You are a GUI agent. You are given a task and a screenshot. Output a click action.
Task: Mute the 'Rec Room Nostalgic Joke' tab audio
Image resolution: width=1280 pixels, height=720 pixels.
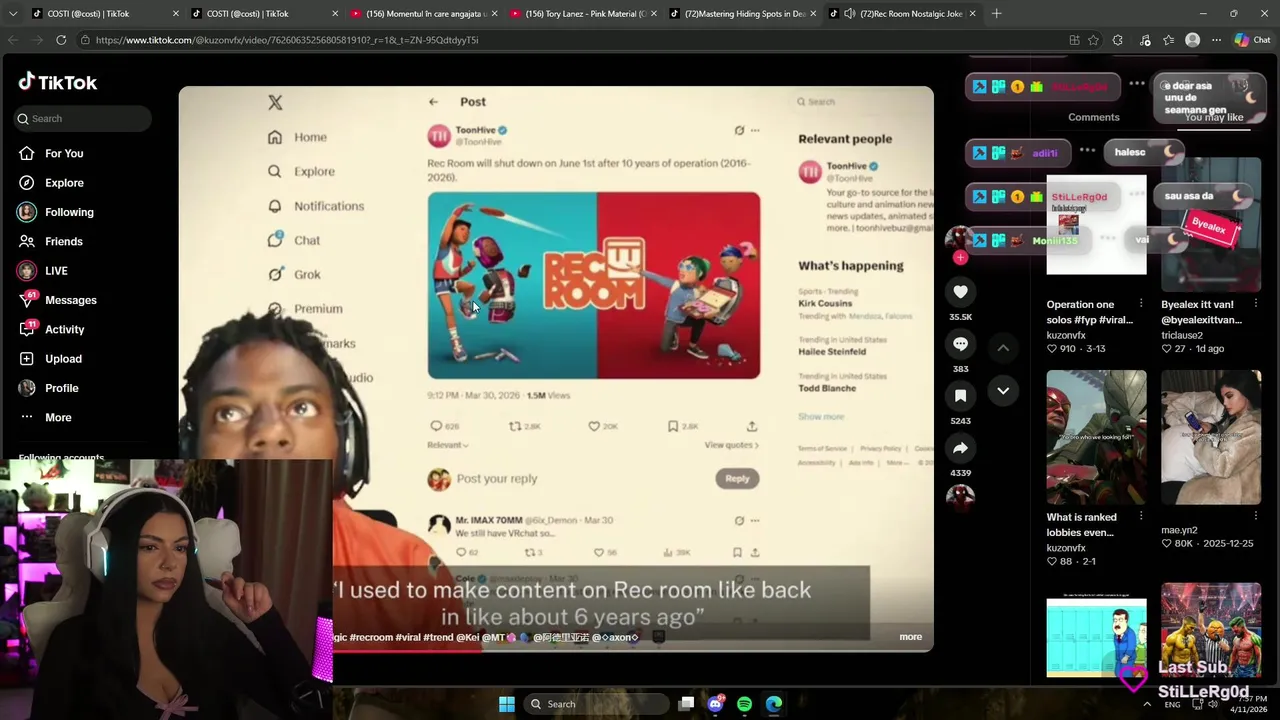(849, 14)
